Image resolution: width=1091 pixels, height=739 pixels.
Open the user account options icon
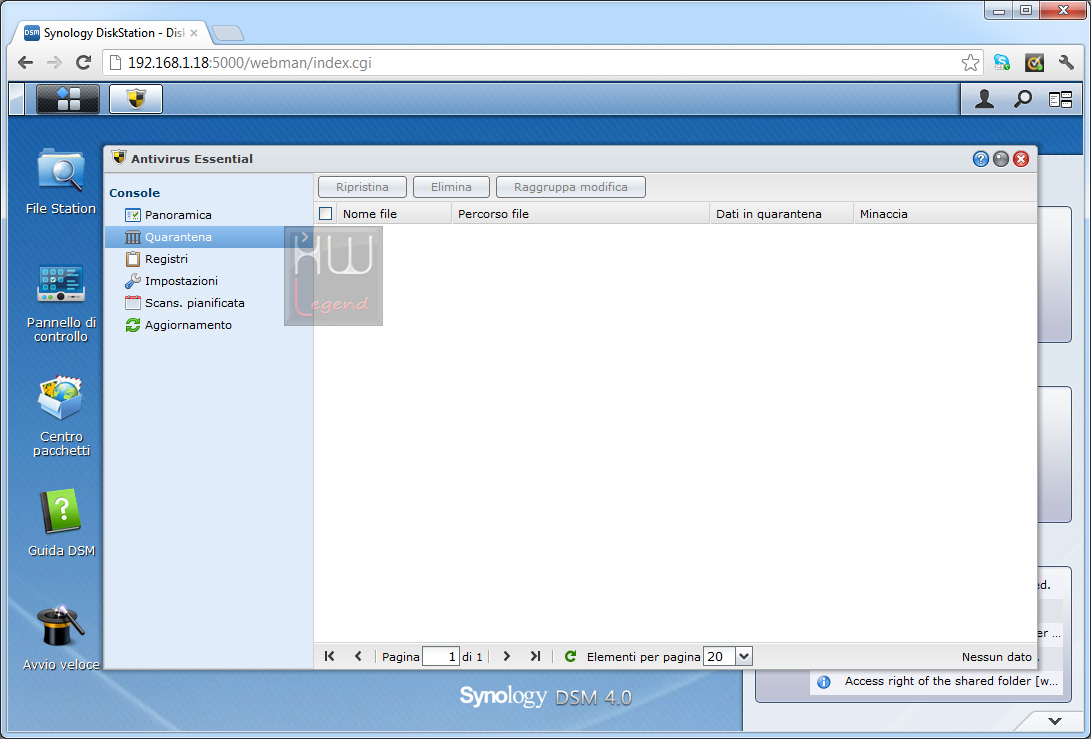984,99
